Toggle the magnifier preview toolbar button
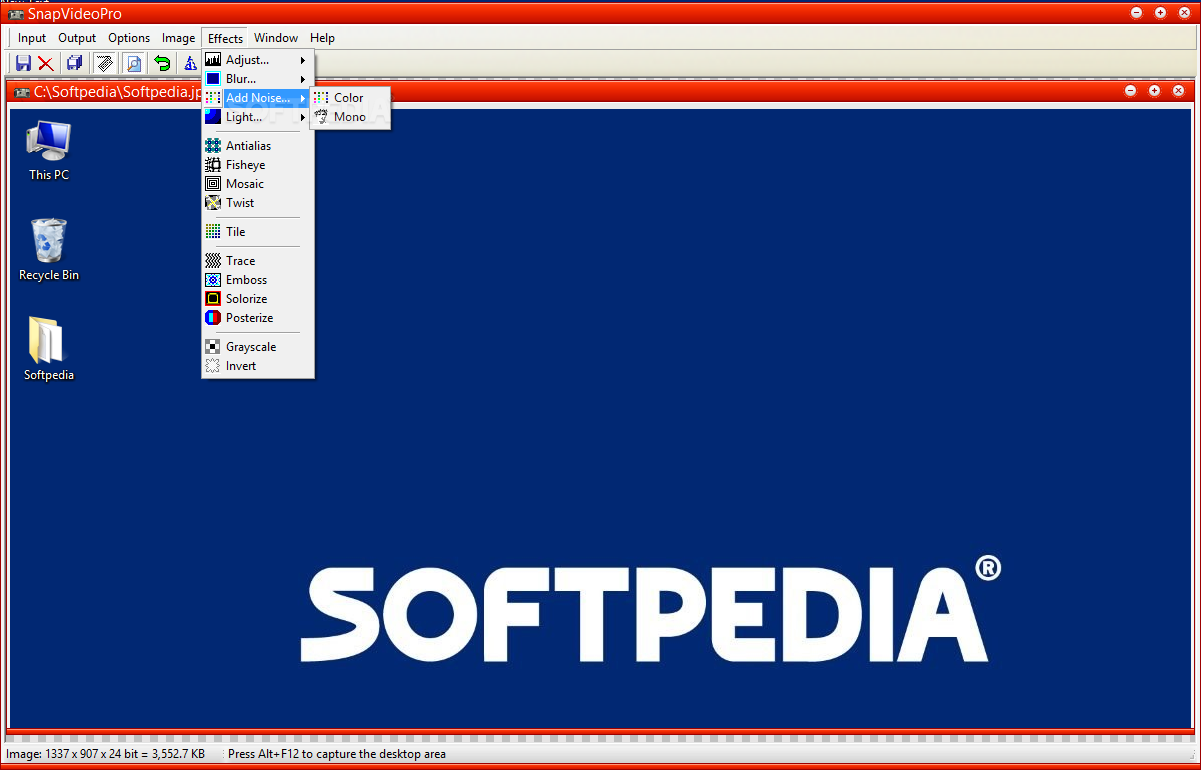Image resolution: width=1201 pixels, height=770 pixels. pos(134,64)
